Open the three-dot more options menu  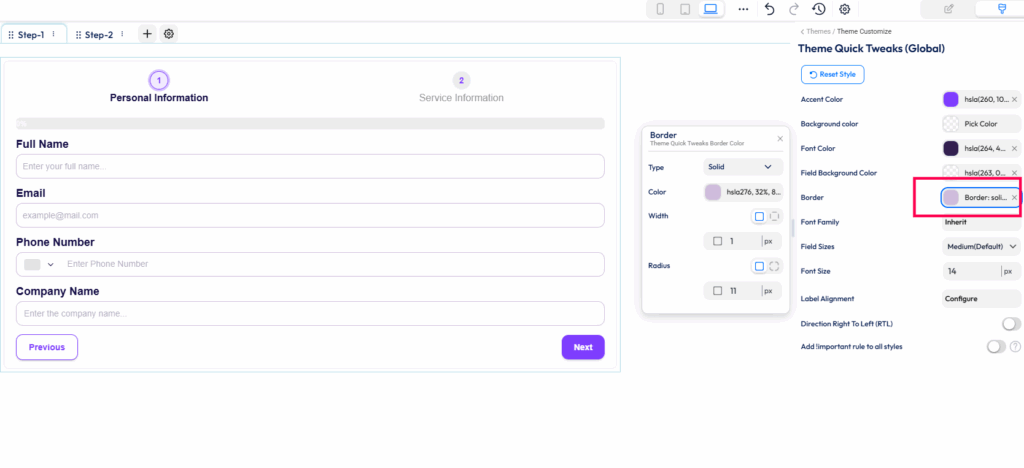[x=743, y=9]
